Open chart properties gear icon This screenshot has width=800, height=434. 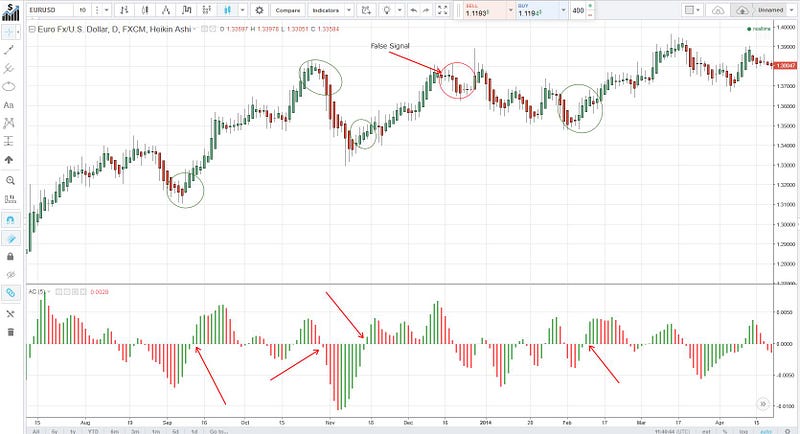[x=259, y=10]
